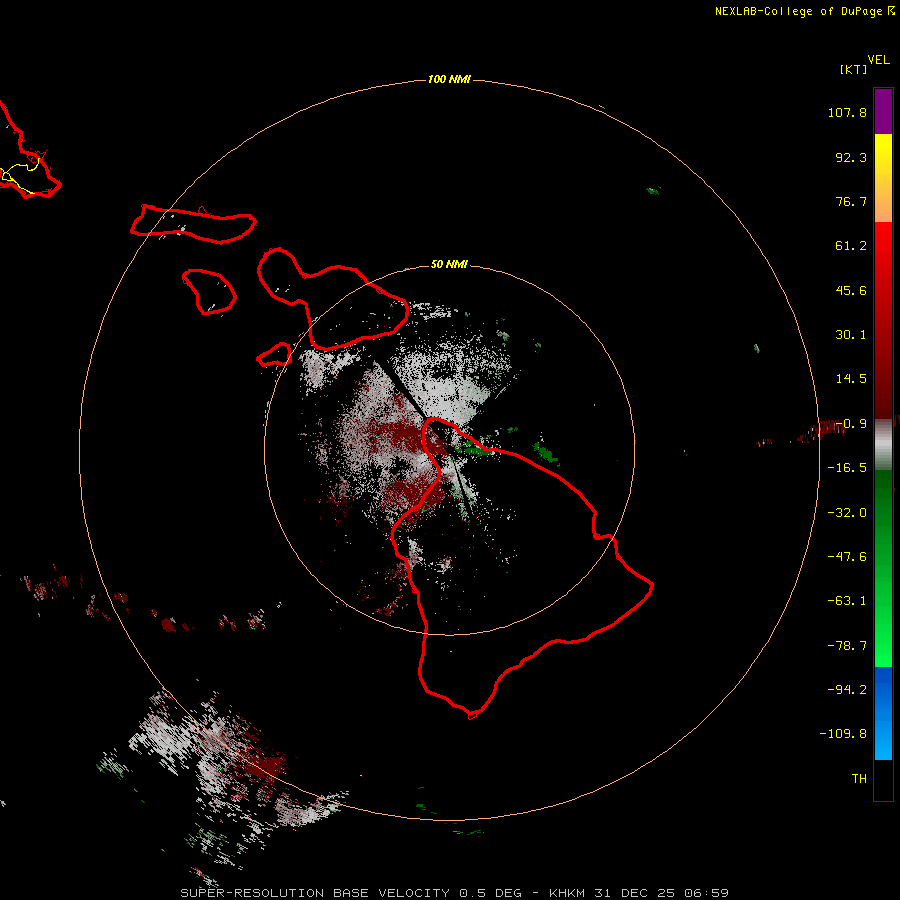900x900 pixels.
Task: Click the TH legend label
Action: (x=859, y=778)
